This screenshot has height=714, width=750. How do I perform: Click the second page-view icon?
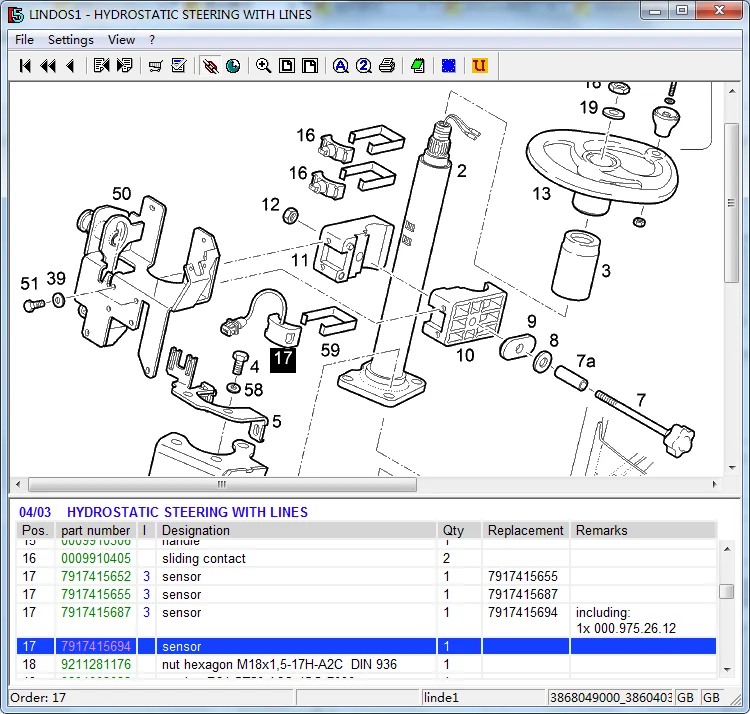(310, 66)
